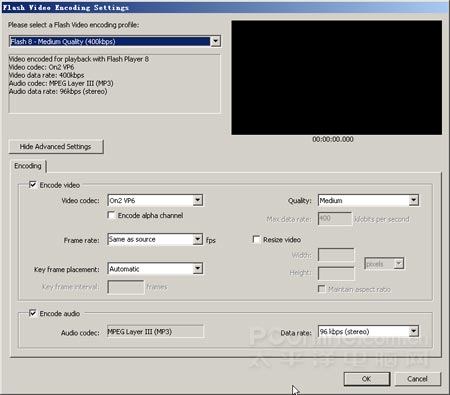
Task: Click 'Video encoded for playback with Flash Player 8' line
Action: coord(79,59)
